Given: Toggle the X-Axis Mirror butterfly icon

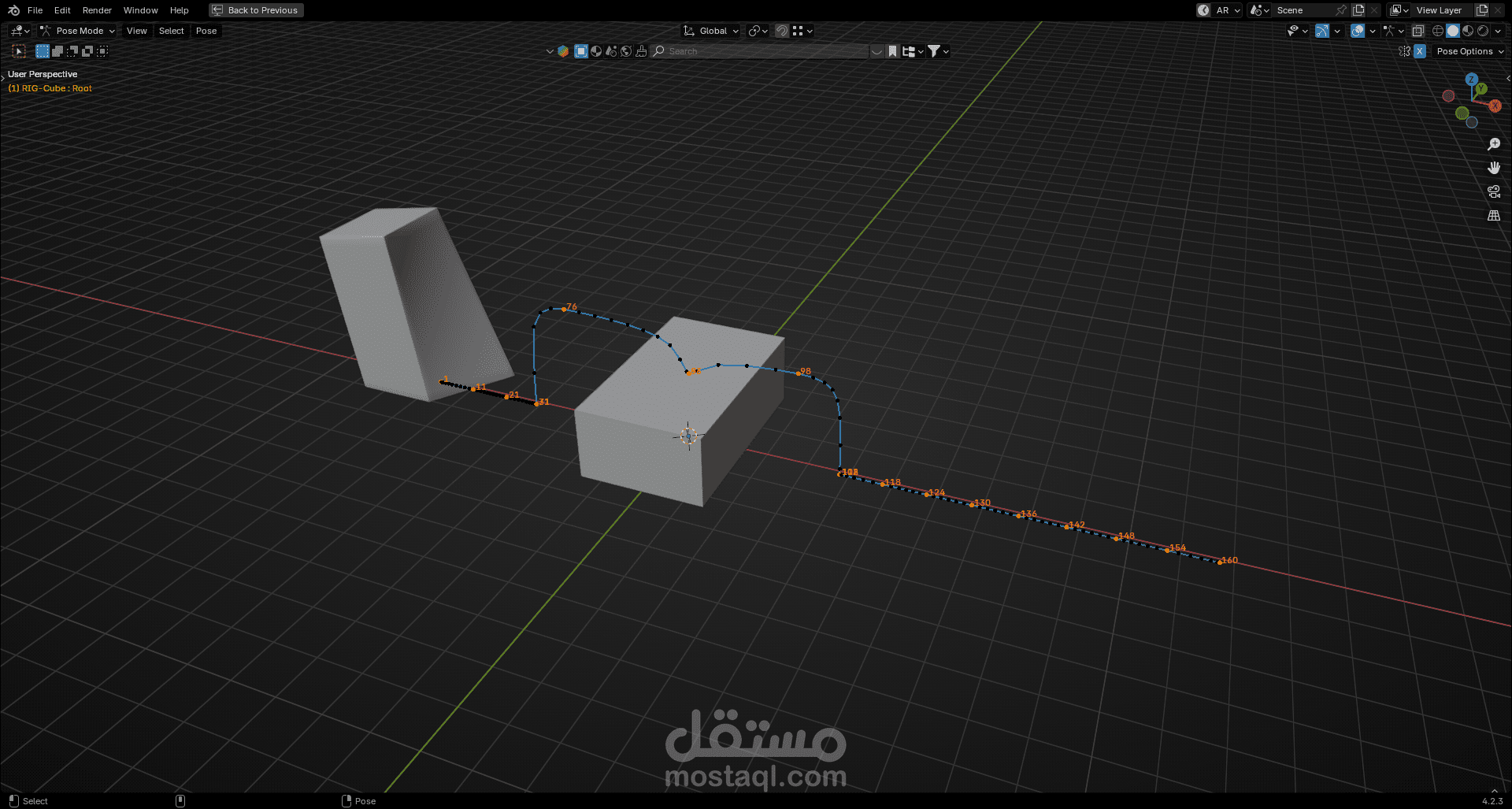Looking at the screenshot, I should pyautogui.click(x=1404, y=51).
